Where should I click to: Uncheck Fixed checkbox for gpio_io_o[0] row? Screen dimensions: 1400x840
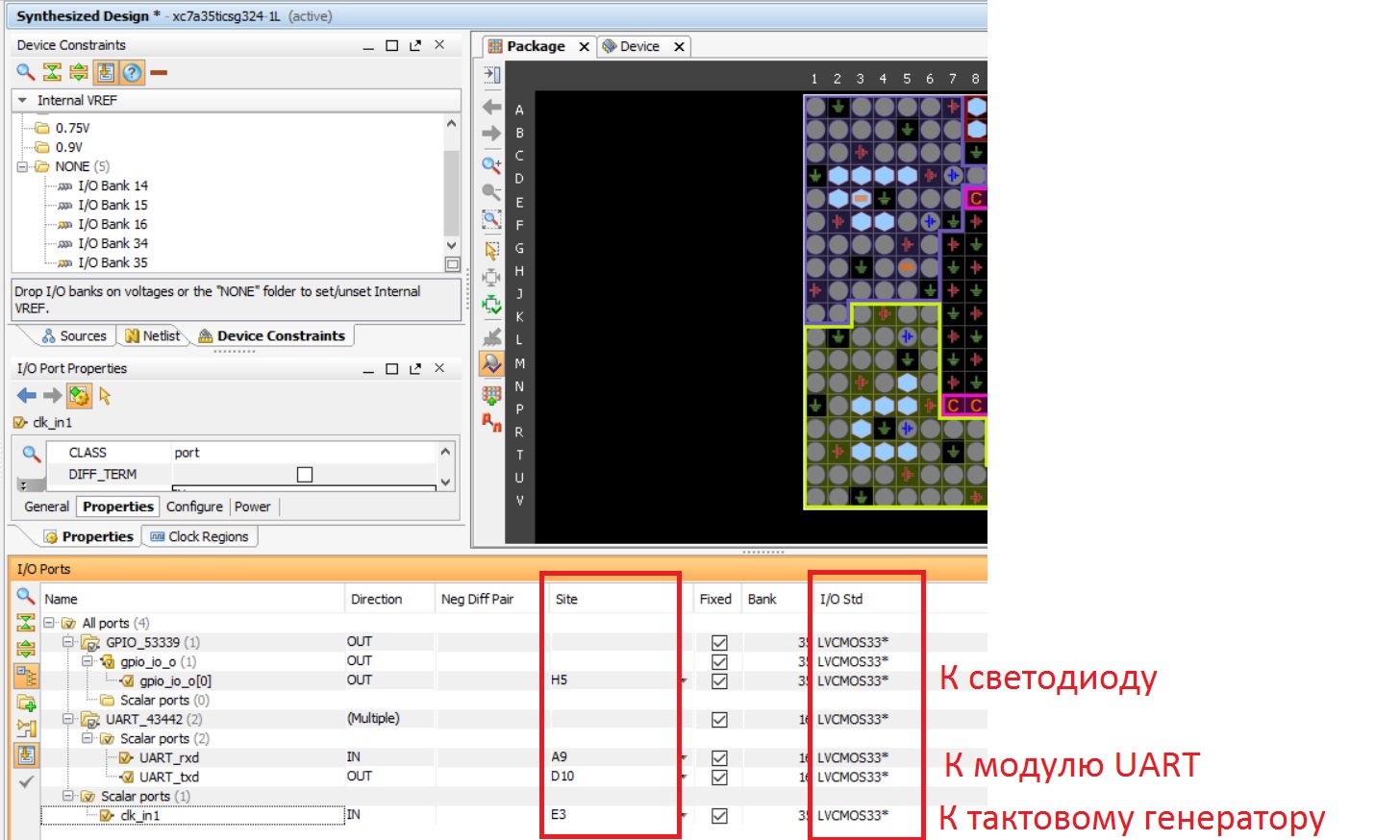[x=719, y=681]
